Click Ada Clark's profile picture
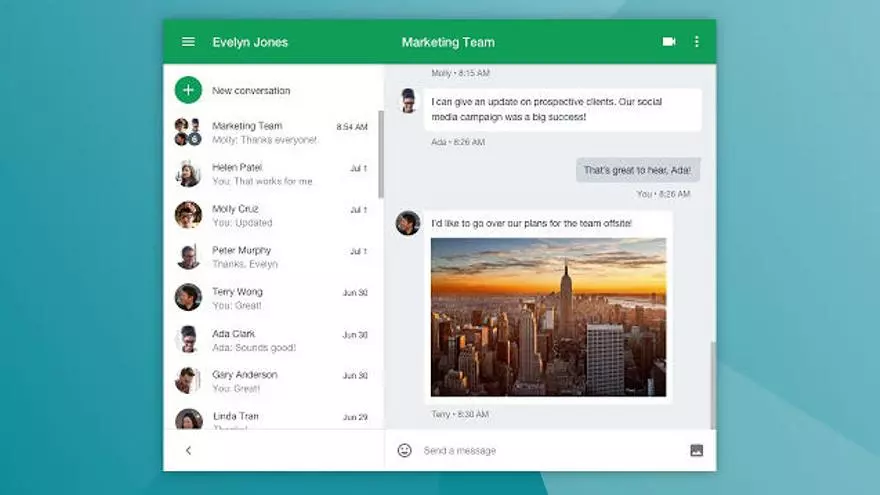Screen dimensions: 880x495 point(188,339)
